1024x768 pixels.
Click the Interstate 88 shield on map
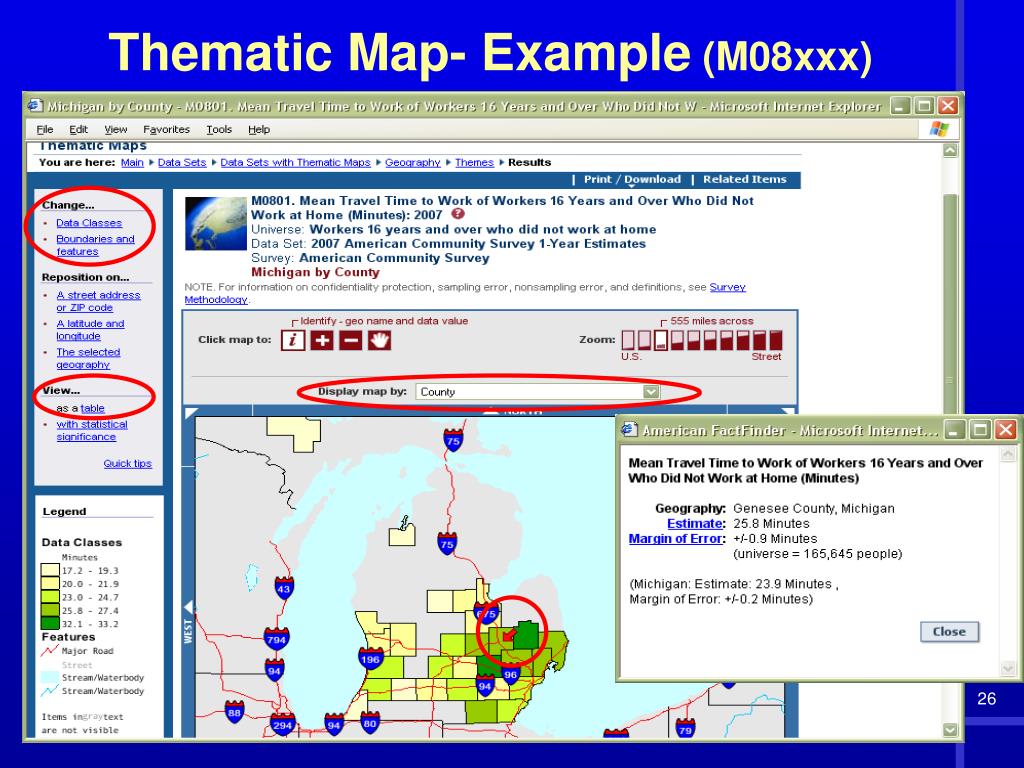234,712
